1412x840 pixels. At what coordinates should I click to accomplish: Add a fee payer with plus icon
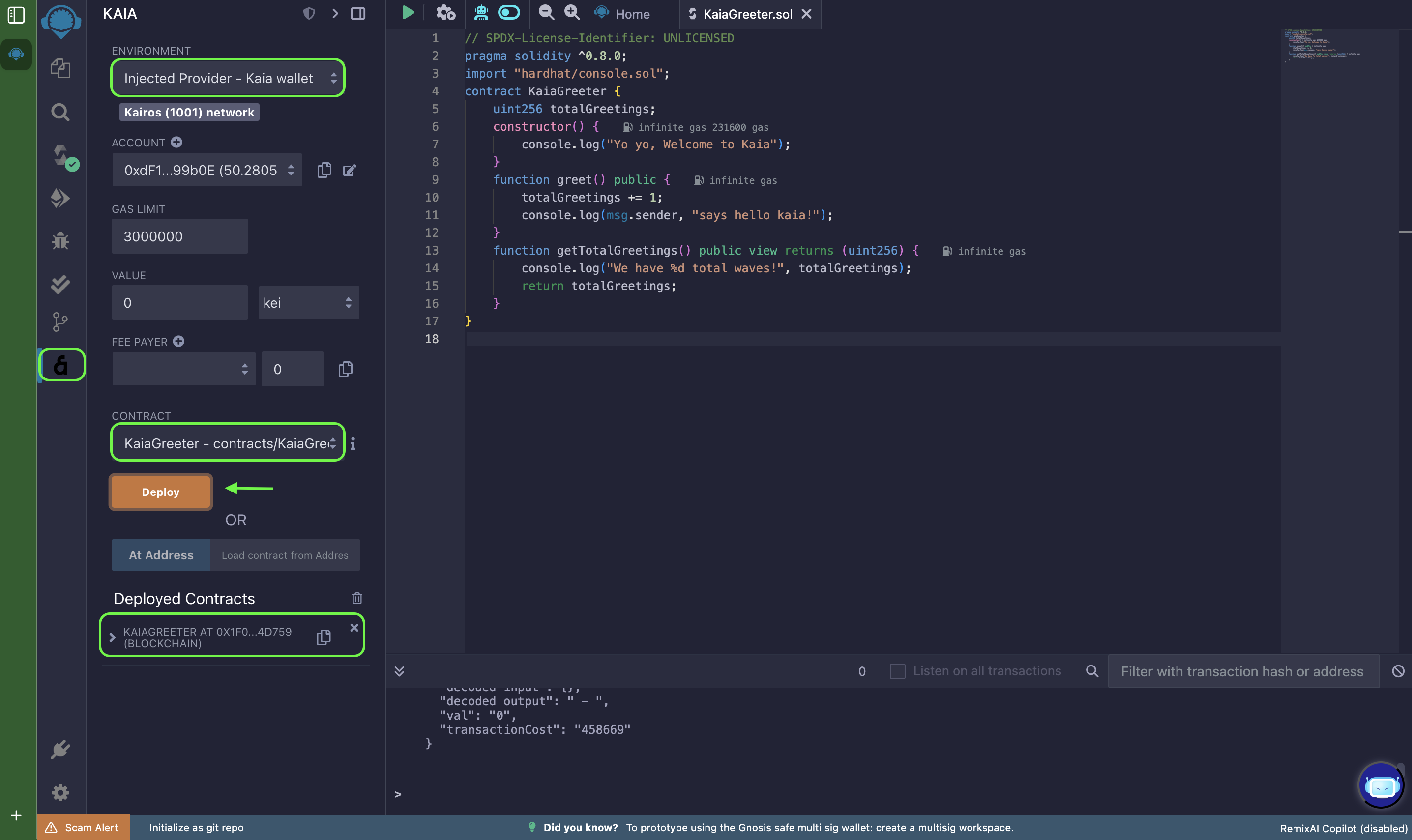click(178, 341)
